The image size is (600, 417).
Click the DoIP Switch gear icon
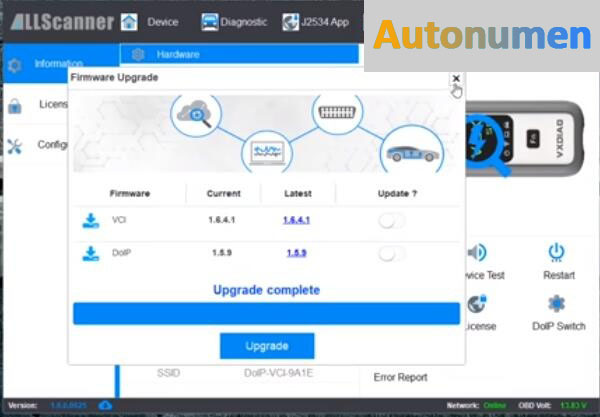(x=557, y=304)
